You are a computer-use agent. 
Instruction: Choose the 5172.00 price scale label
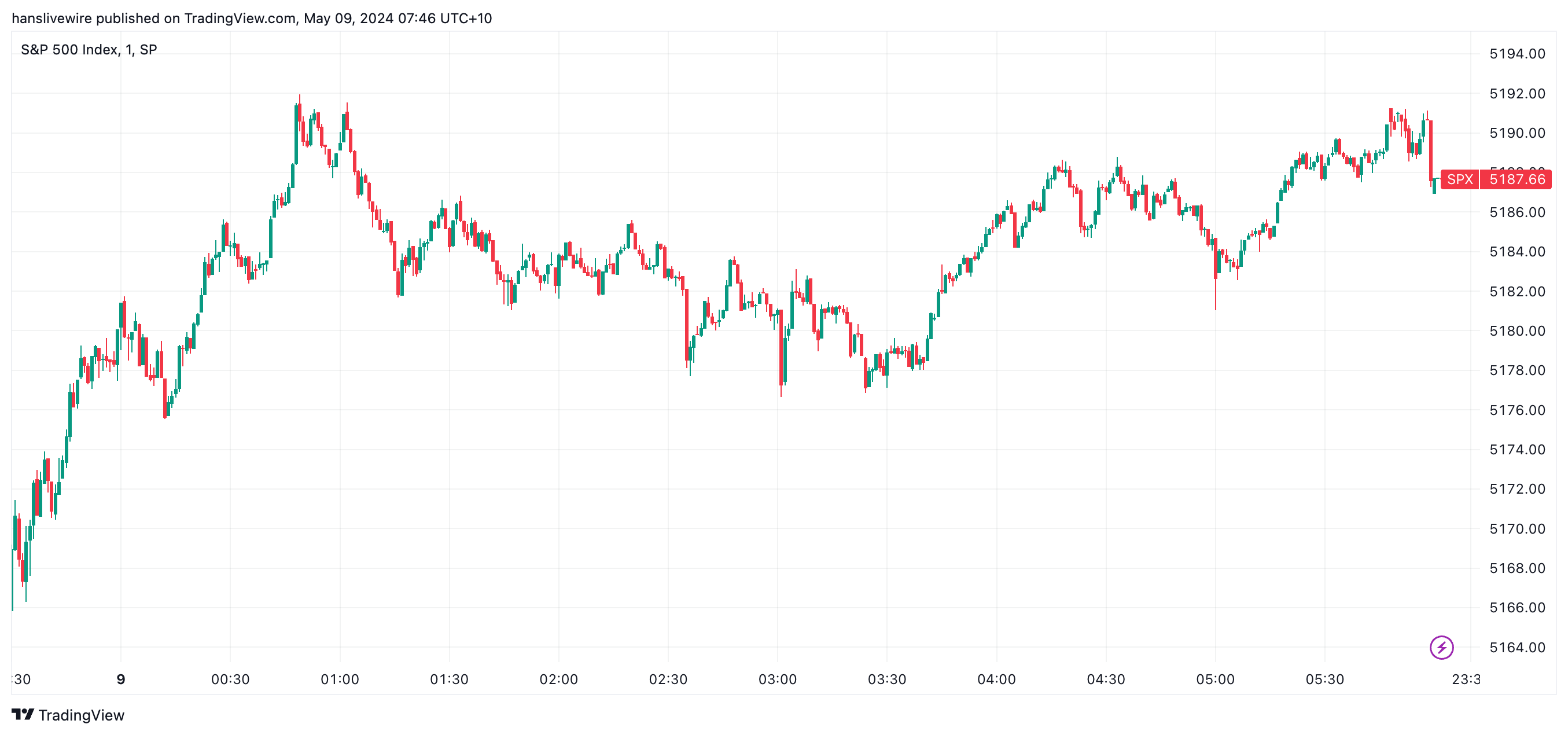click(1517, 489)
